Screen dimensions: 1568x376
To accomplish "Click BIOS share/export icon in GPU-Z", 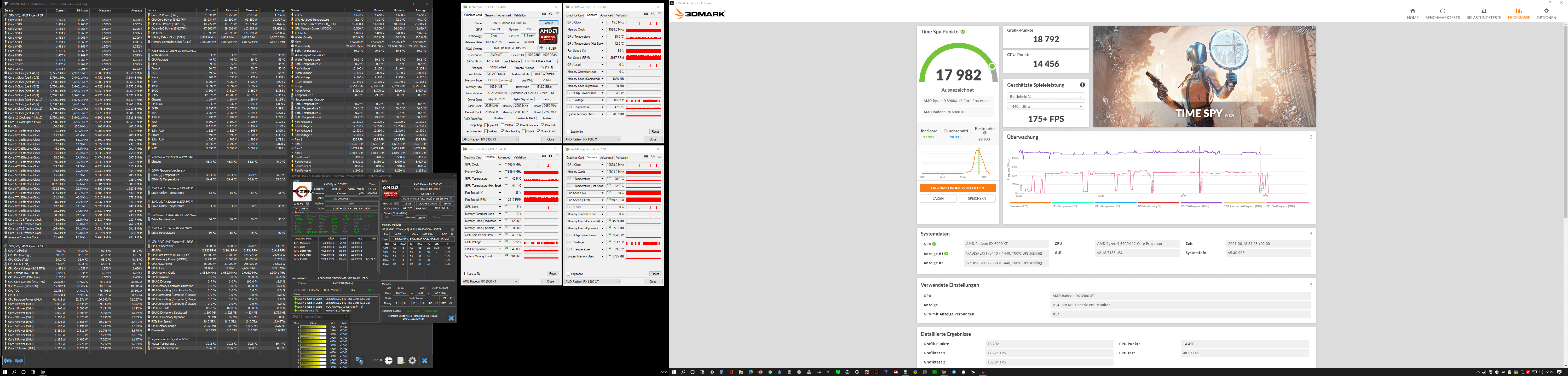I will pyautogui.click(x=540, y=48).
